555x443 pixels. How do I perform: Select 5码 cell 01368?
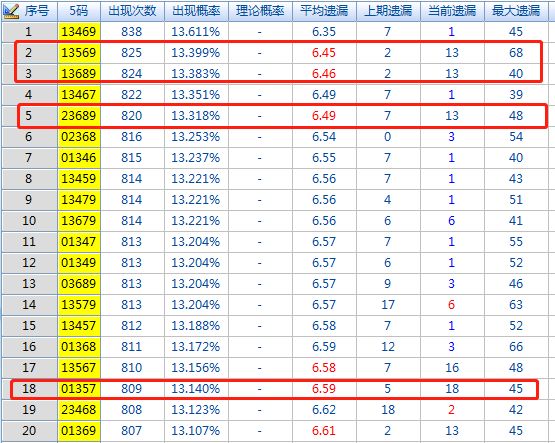click(79, 347)
